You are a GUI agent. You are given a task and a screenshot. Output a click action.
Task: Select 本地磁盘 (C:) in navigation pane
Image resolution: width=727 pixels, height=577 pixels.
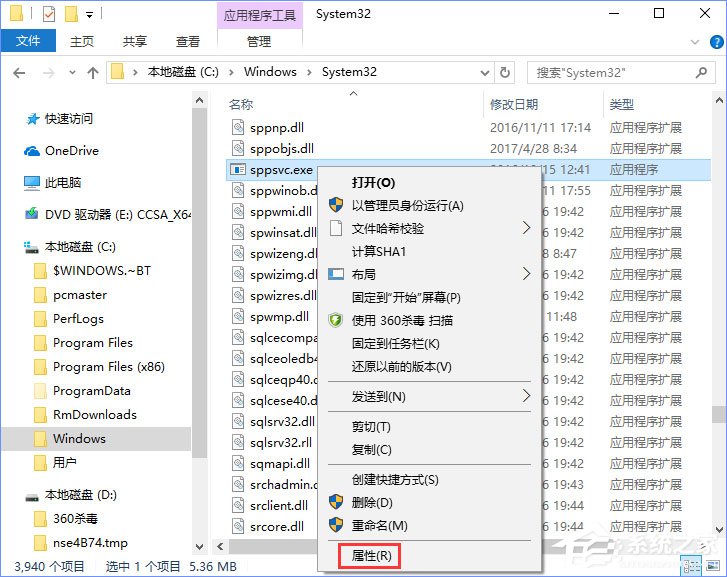(70, 247)
